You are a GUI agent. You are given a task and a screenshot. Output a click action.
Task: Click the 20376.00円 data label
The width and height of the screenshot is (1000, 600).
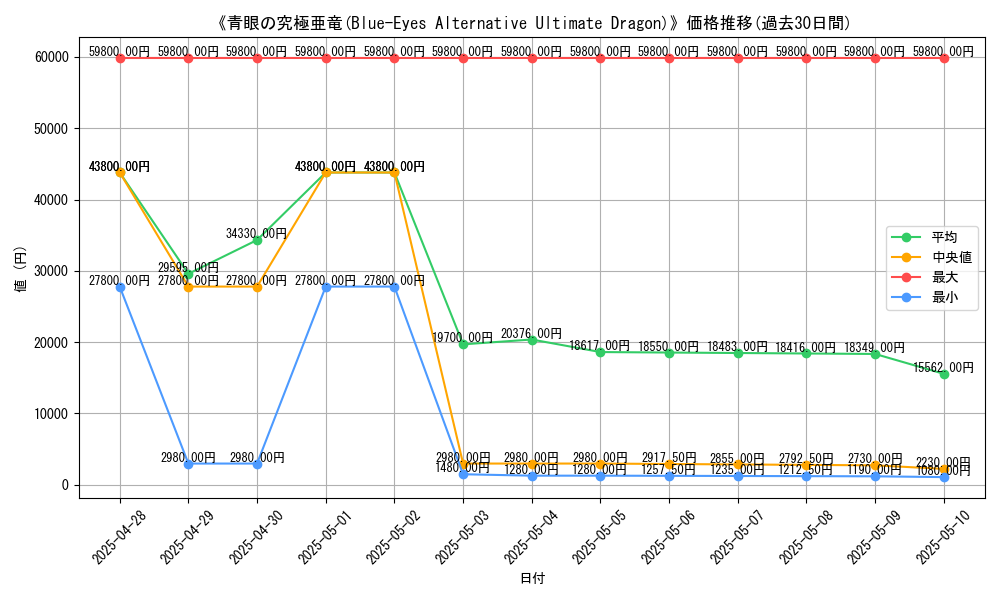531,333
